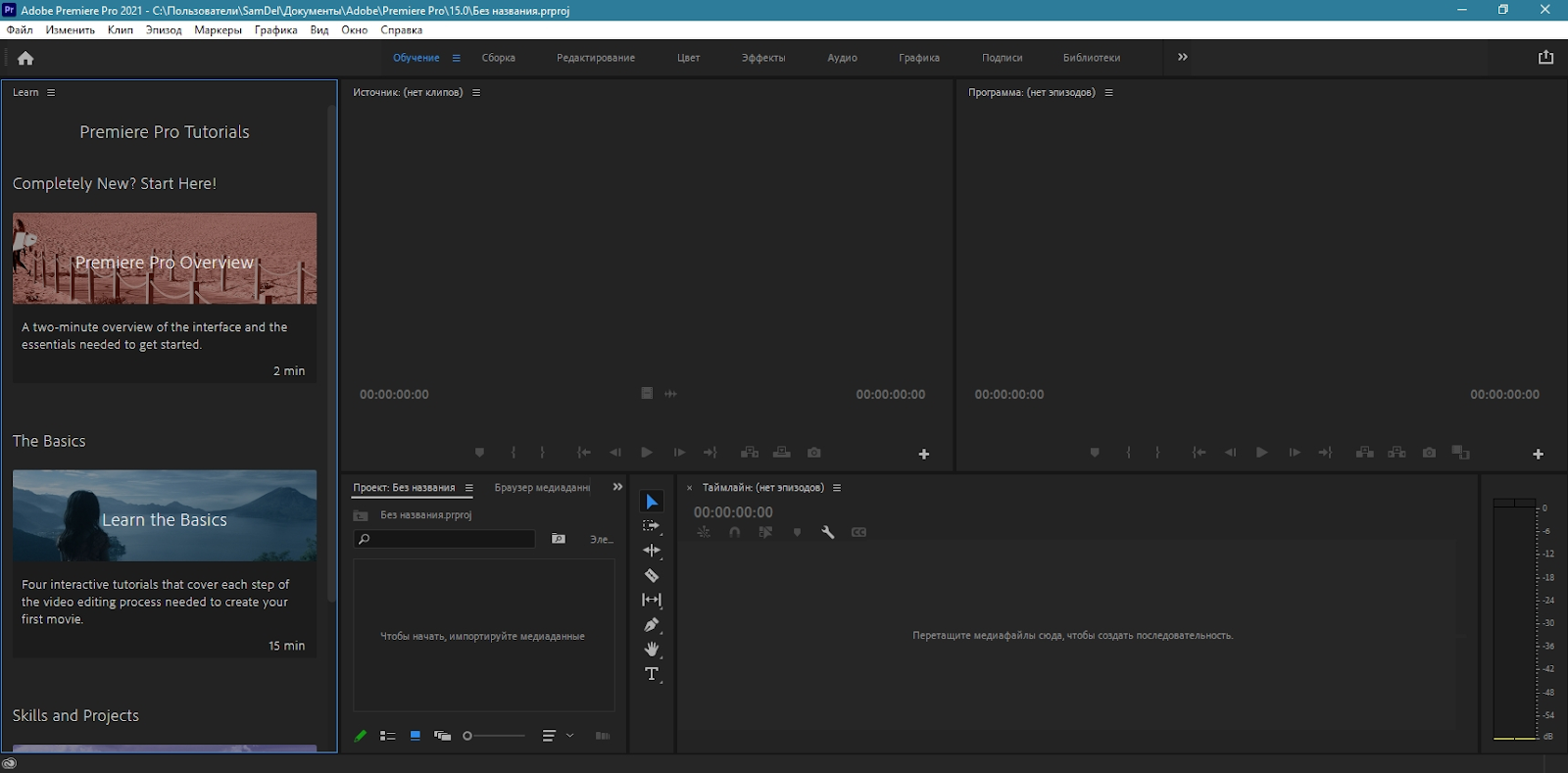Open the Файл menu
Image resolution: width=1568 pixels, height=773 pixels.
tap(20, 29)
